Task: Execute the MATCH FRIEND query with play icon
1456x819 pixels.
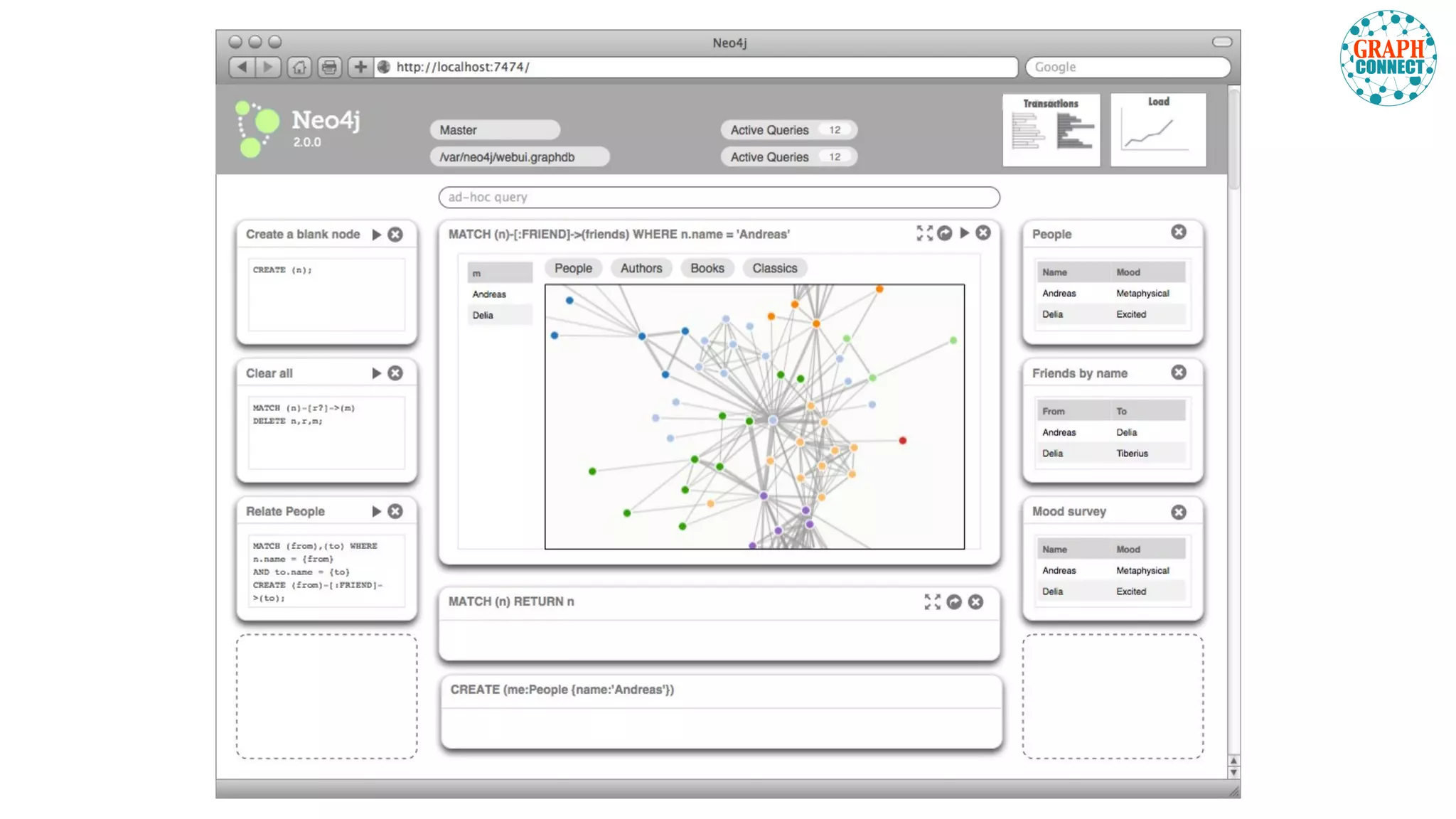Action: [x=965, y=232]
